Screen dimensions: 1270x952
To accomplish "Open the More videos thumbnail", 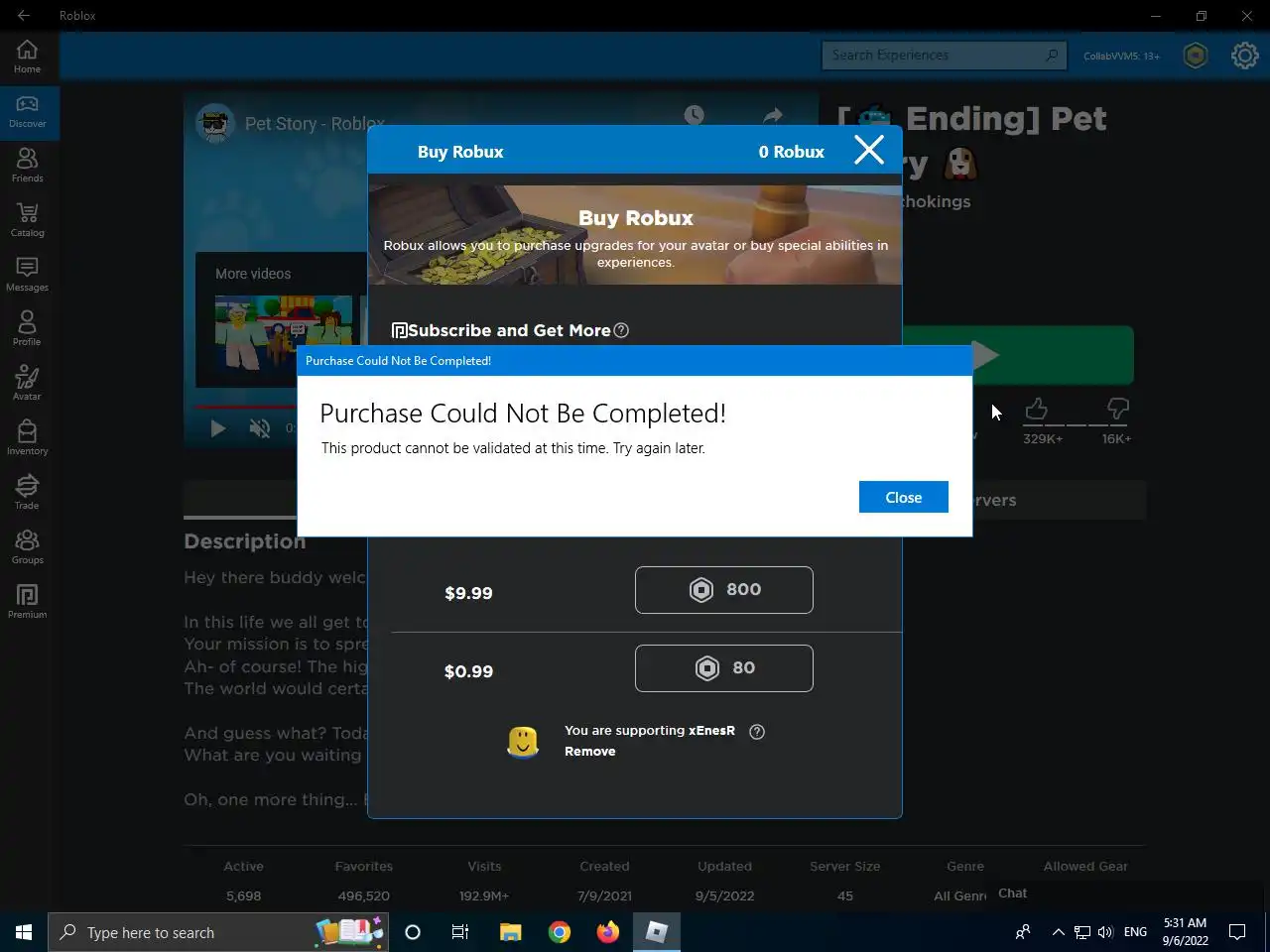I will pyautogui.click(x=284, y=332).
